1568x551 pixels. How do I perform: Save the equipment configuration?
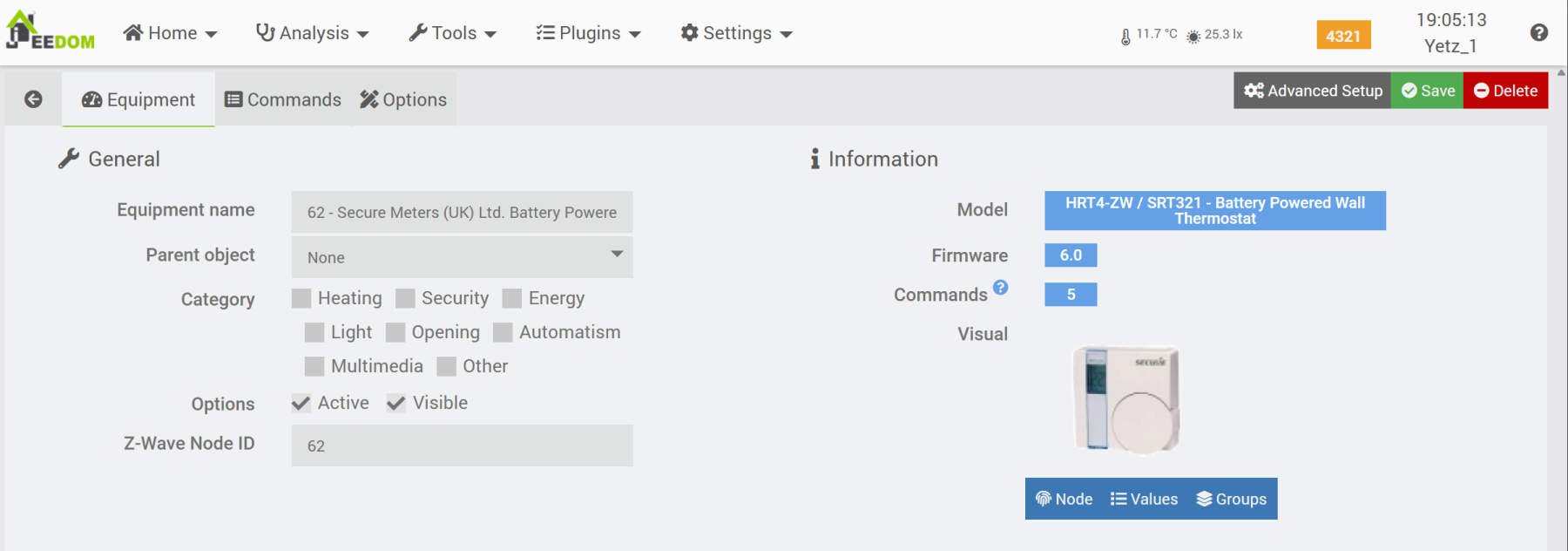(x=1427, y=91)
